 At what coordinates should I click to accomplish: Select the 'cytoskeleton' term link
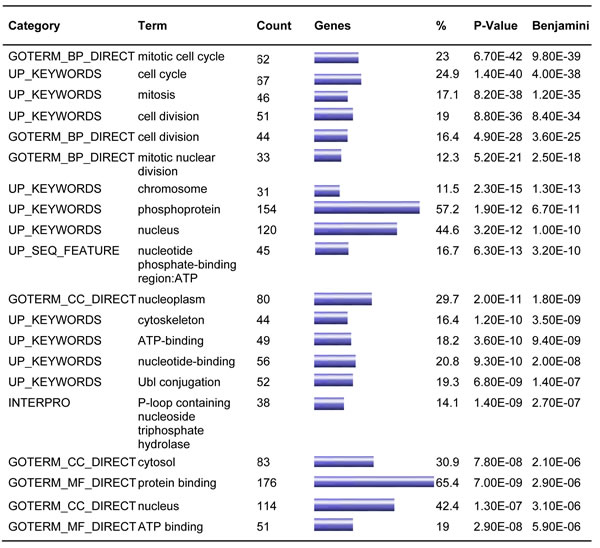tap(170, 320)
